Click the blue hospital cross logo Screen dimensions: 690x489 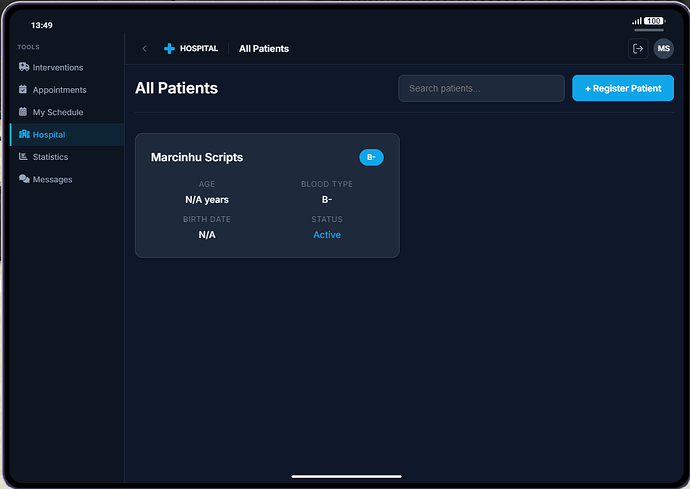coord(169,48)
